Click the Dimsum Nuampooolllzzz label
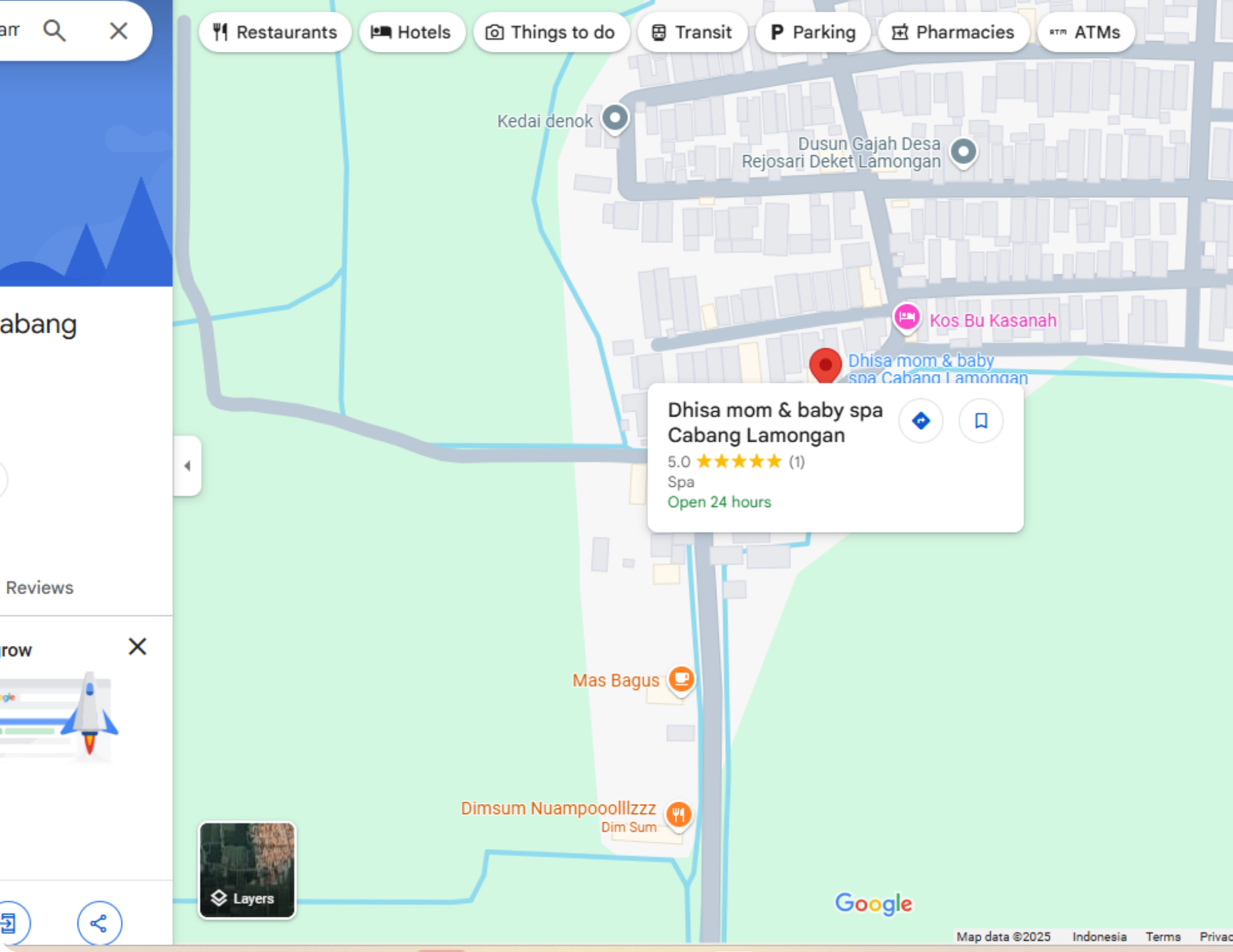Viewport: 1233px width, 952px height. pos(559,808)
